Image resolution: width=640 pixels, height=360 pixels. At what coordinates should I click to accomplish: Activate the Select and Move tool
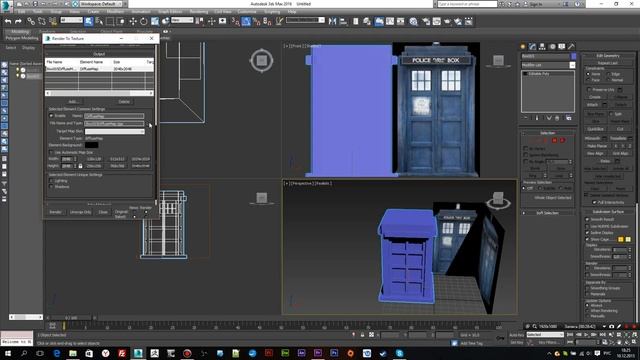tap(133, 21)
